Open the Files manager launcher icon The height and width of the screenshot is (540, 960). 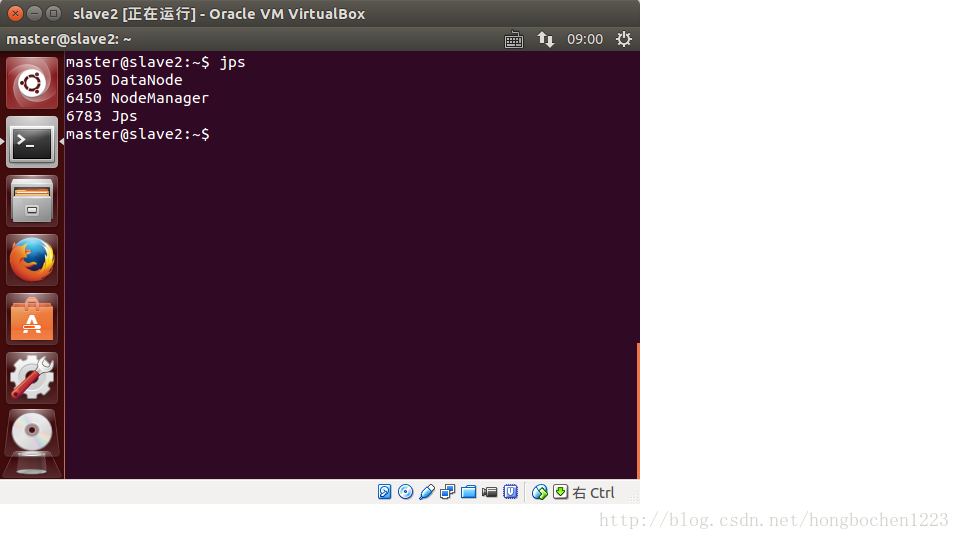click(x=32, y=201)
